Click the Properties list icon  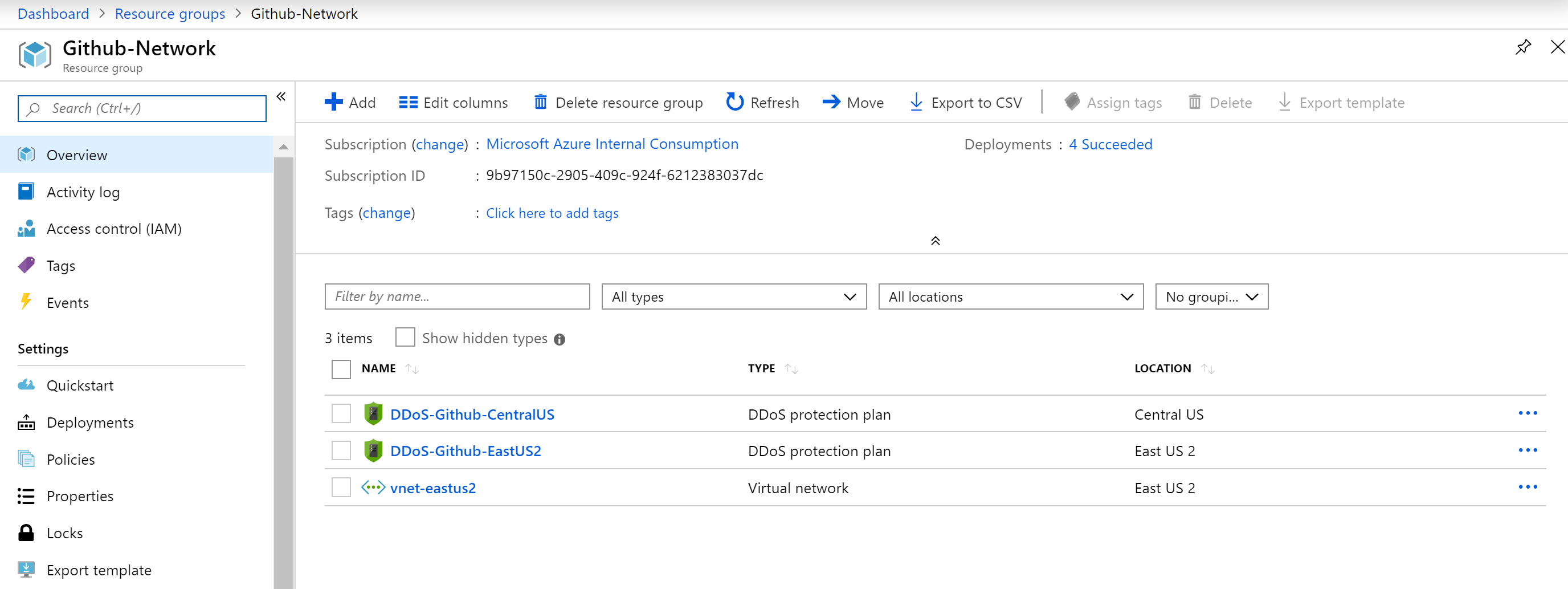click(x=26, y=496)
